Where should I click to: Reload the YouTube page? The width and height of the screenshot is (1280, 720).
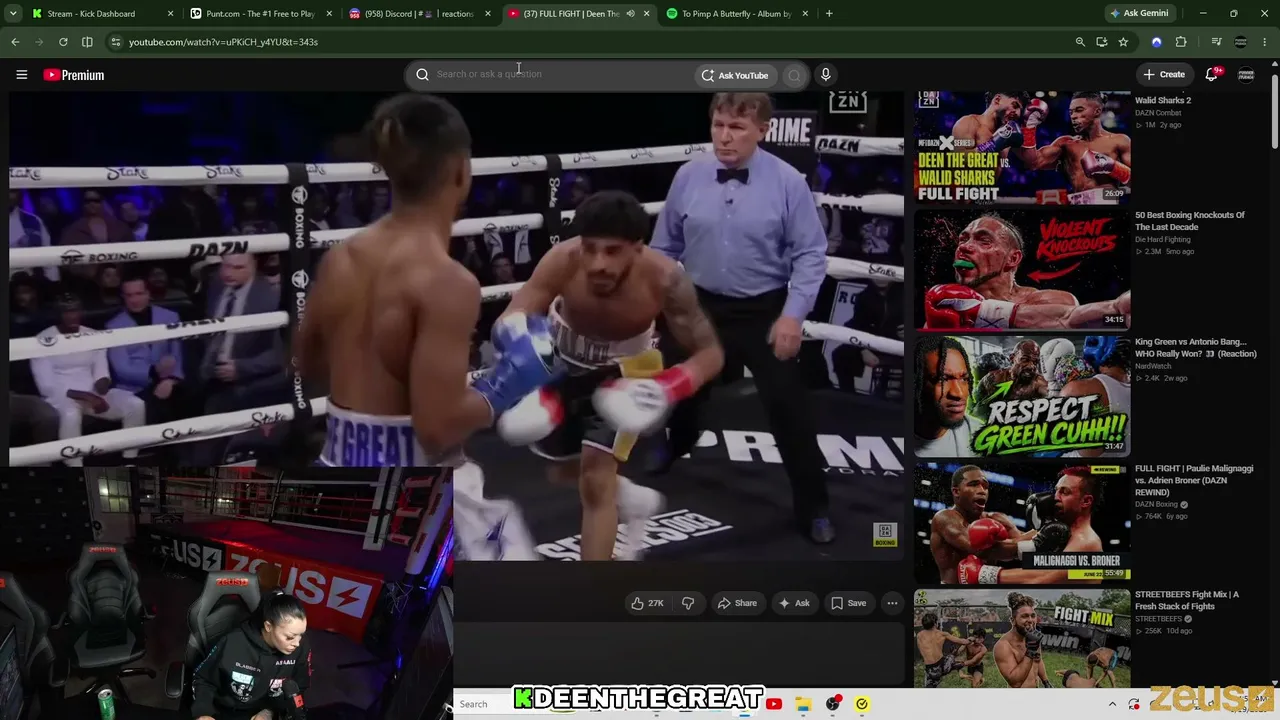[63, 42]
